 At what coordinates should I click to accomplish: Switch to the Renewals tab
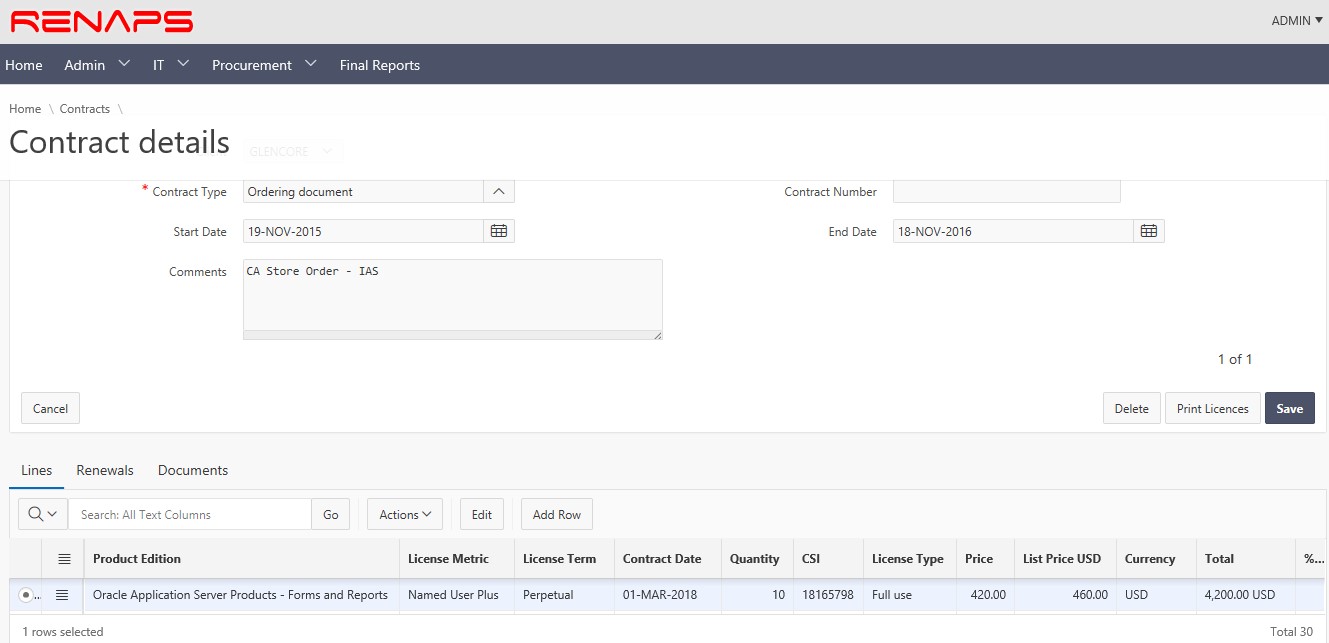coord(105,470)
